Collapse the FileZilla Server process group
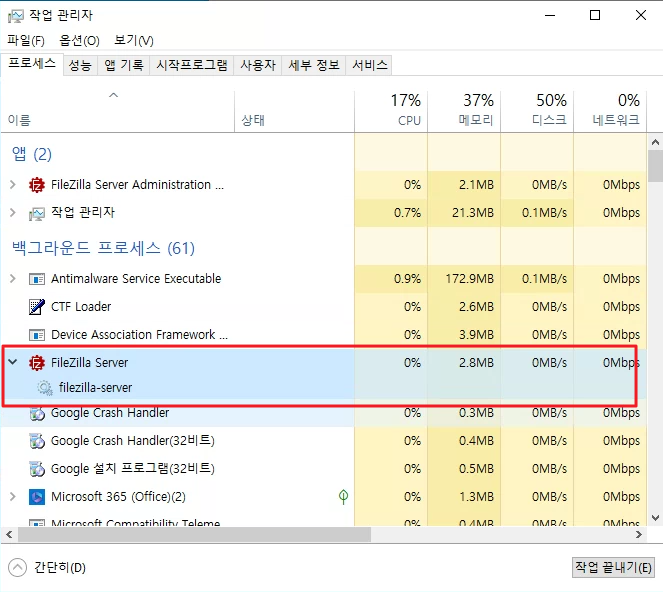The height and width of the screenshot is (592, 663). [12, 363]
